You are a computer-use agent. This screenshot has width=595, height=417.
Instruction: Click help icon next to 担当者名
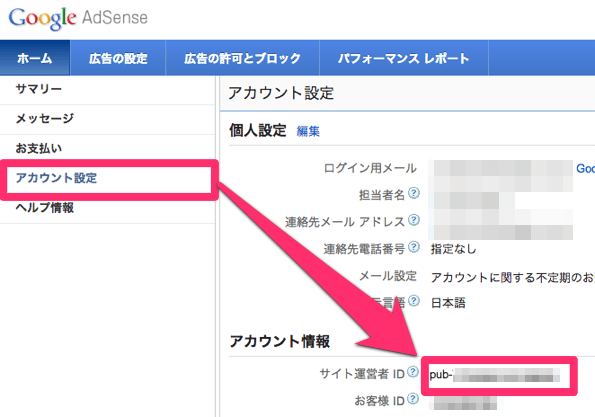(x=414, y=193)
